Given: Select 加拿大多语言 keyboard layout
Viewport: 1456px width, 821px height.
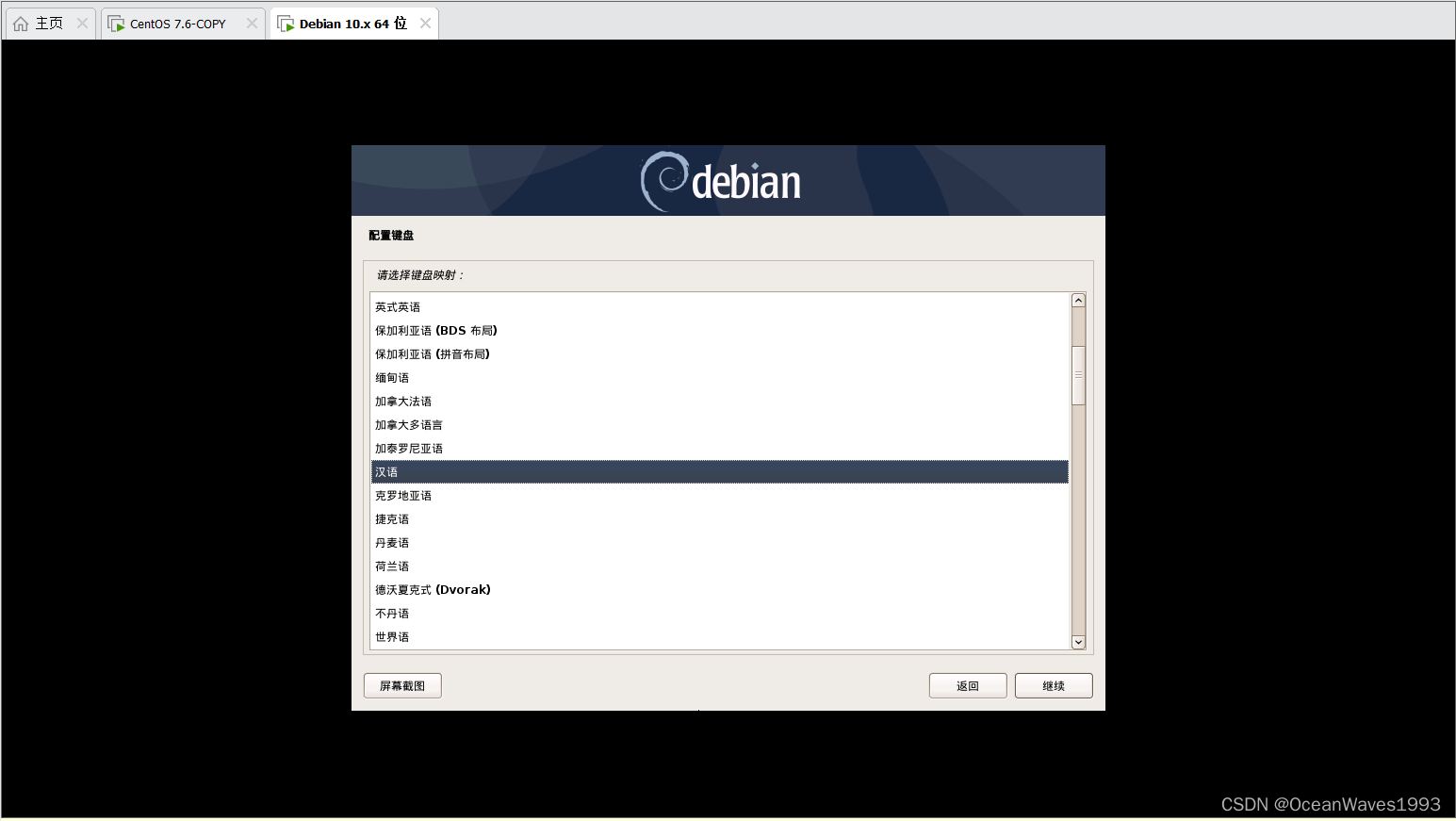Looking at the screenshot, I should coord(720,425).
